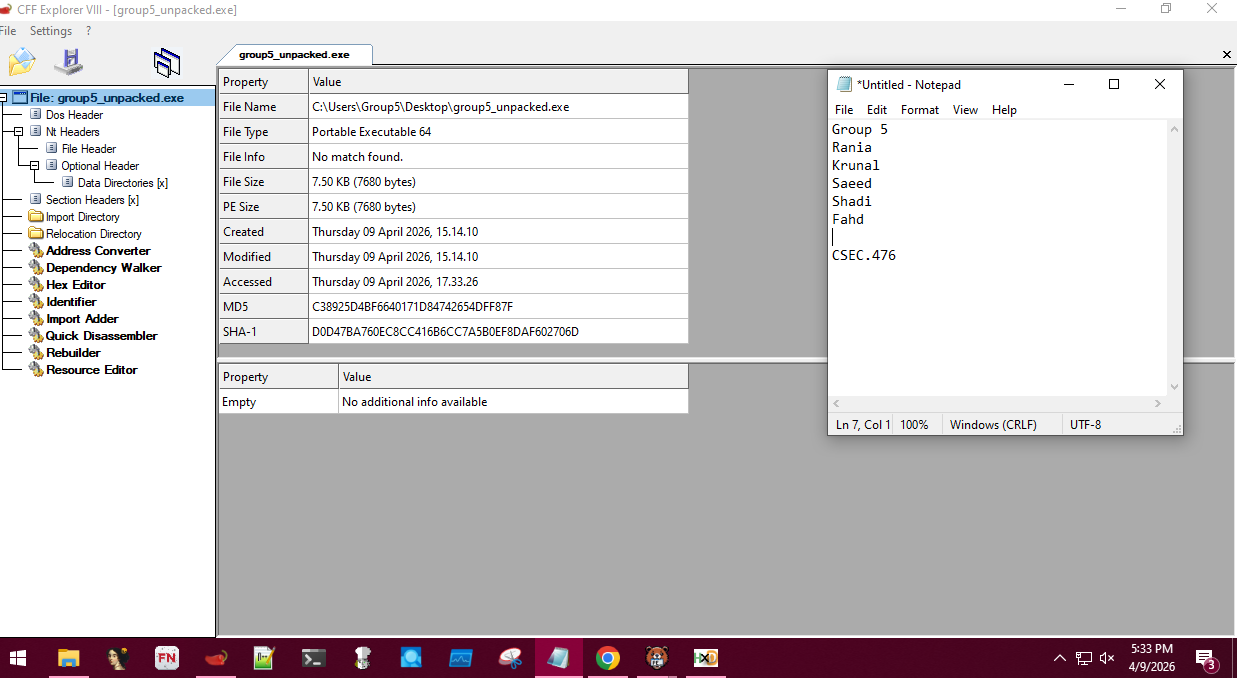This screenshot has width=1237, height=678.
Task: Select Section Headers [x] in the tree
Action: (x=92, y=200)
